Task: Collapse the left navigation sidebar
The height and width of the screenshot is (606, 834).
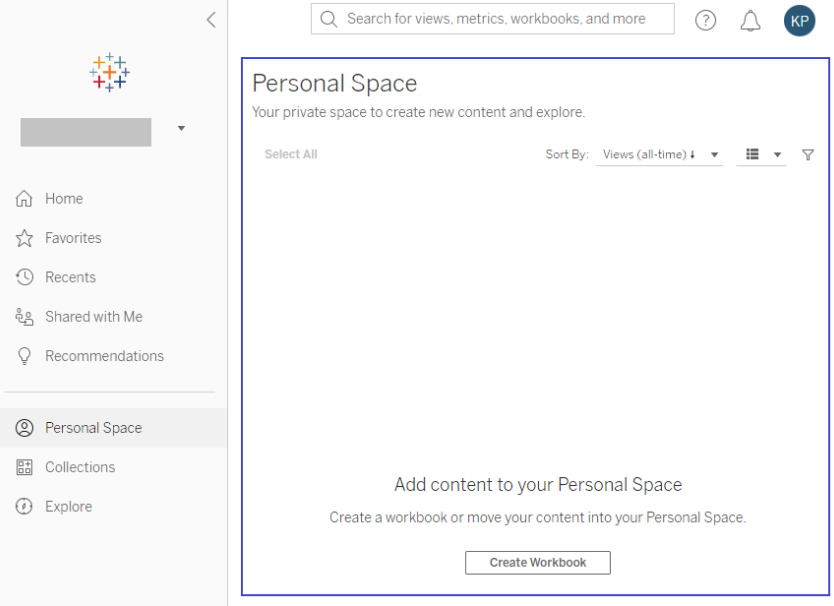Action: [210, 19]
